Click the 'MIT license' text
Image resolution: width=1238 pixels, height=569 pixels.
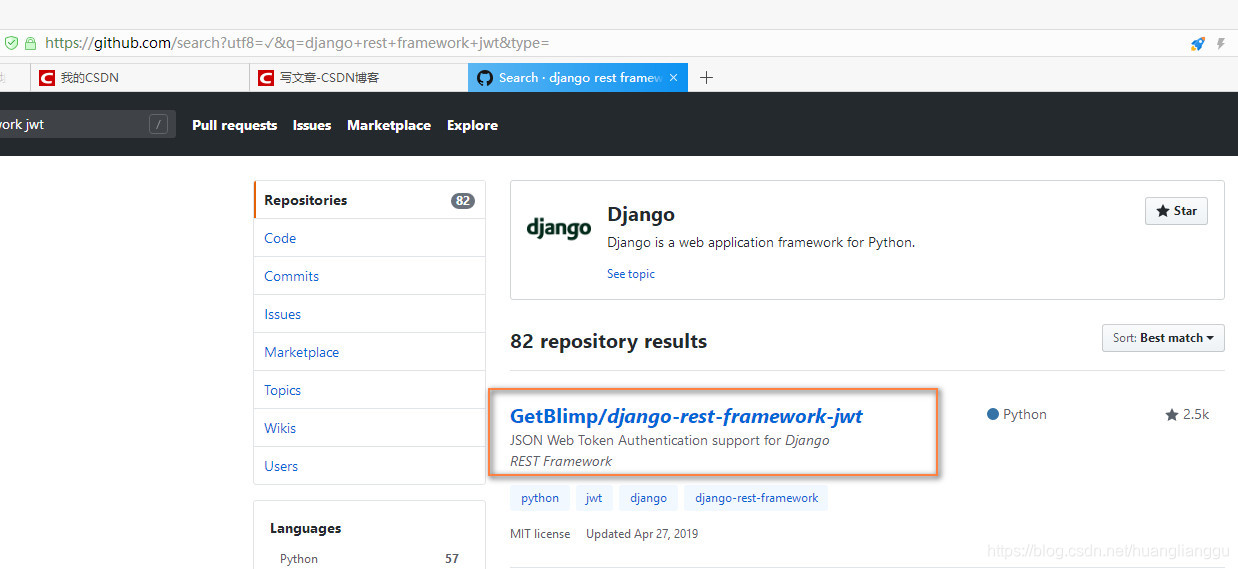tap(540, 533)
